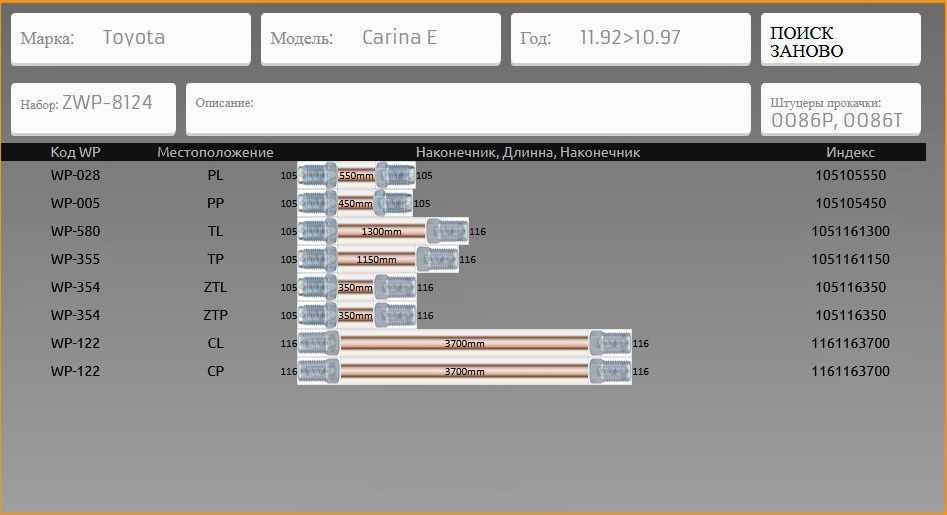Click the right fitting icon in PP row
Viewport: 947px width, 515px height.
click(x=392, y=204)
